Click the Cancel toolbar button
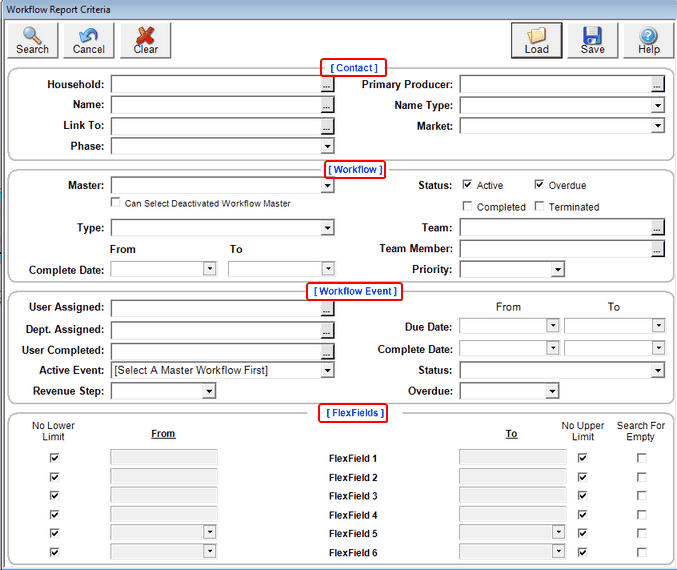The image size is (677, 570). (x=89, y=40)
